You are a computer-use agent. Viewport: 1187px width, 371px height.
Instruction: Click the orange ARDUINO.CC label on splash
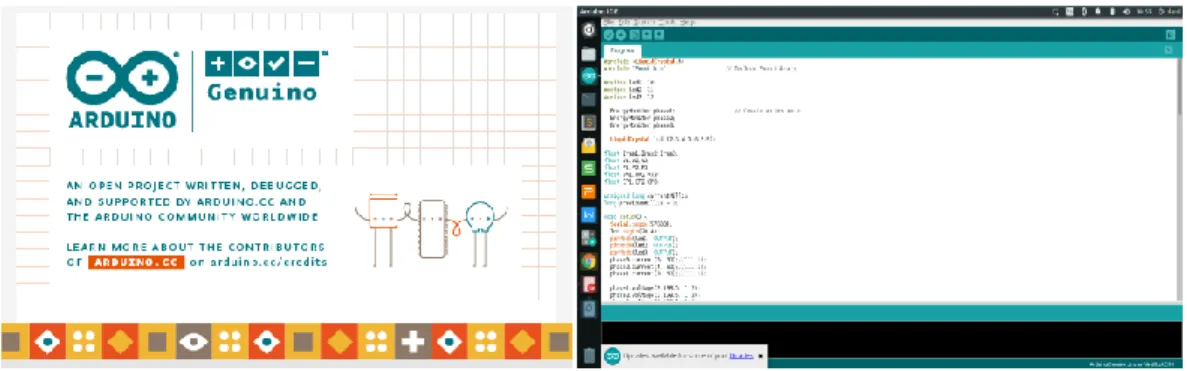tap(136, 262)
